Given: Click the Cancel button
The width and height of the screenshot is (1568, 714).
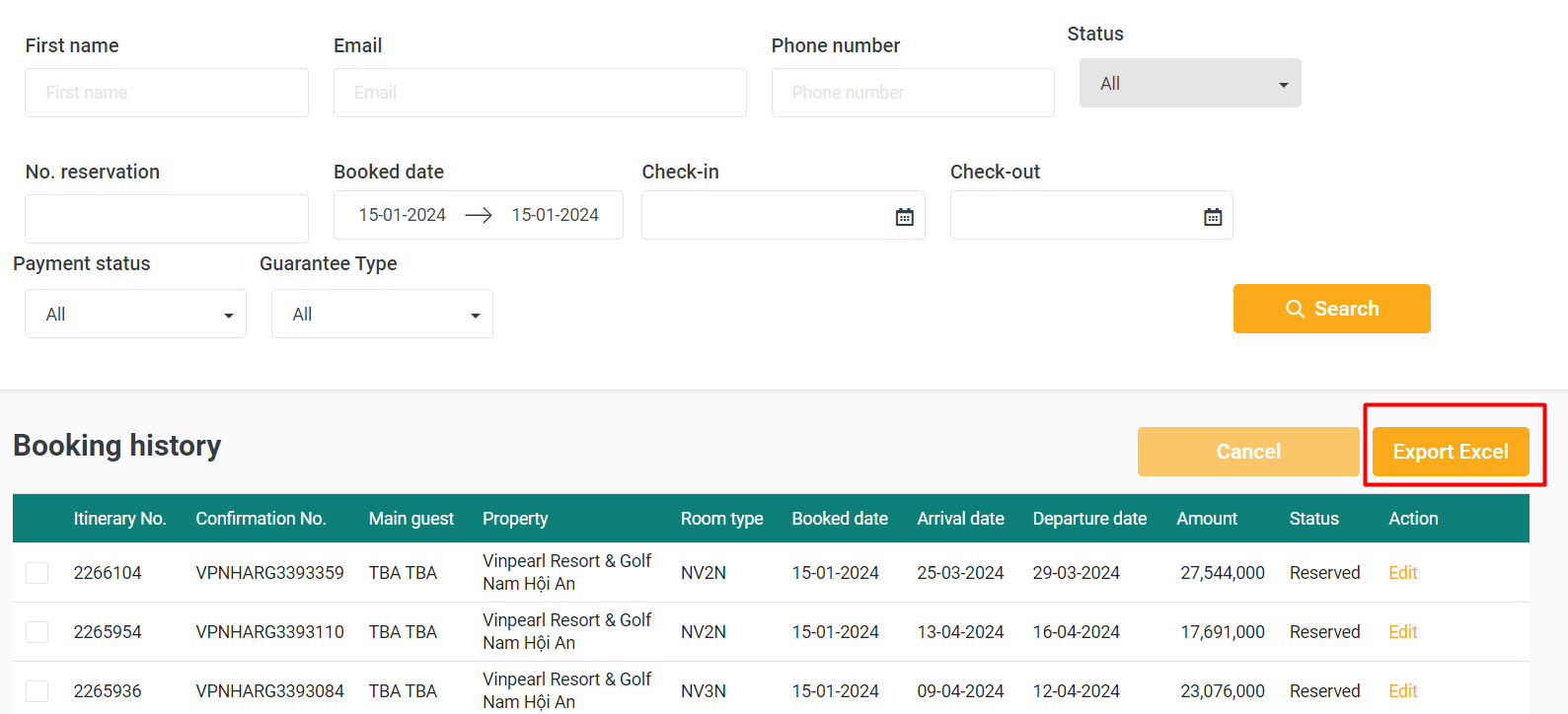Looking at the screenshot, I should (1247, 452).
